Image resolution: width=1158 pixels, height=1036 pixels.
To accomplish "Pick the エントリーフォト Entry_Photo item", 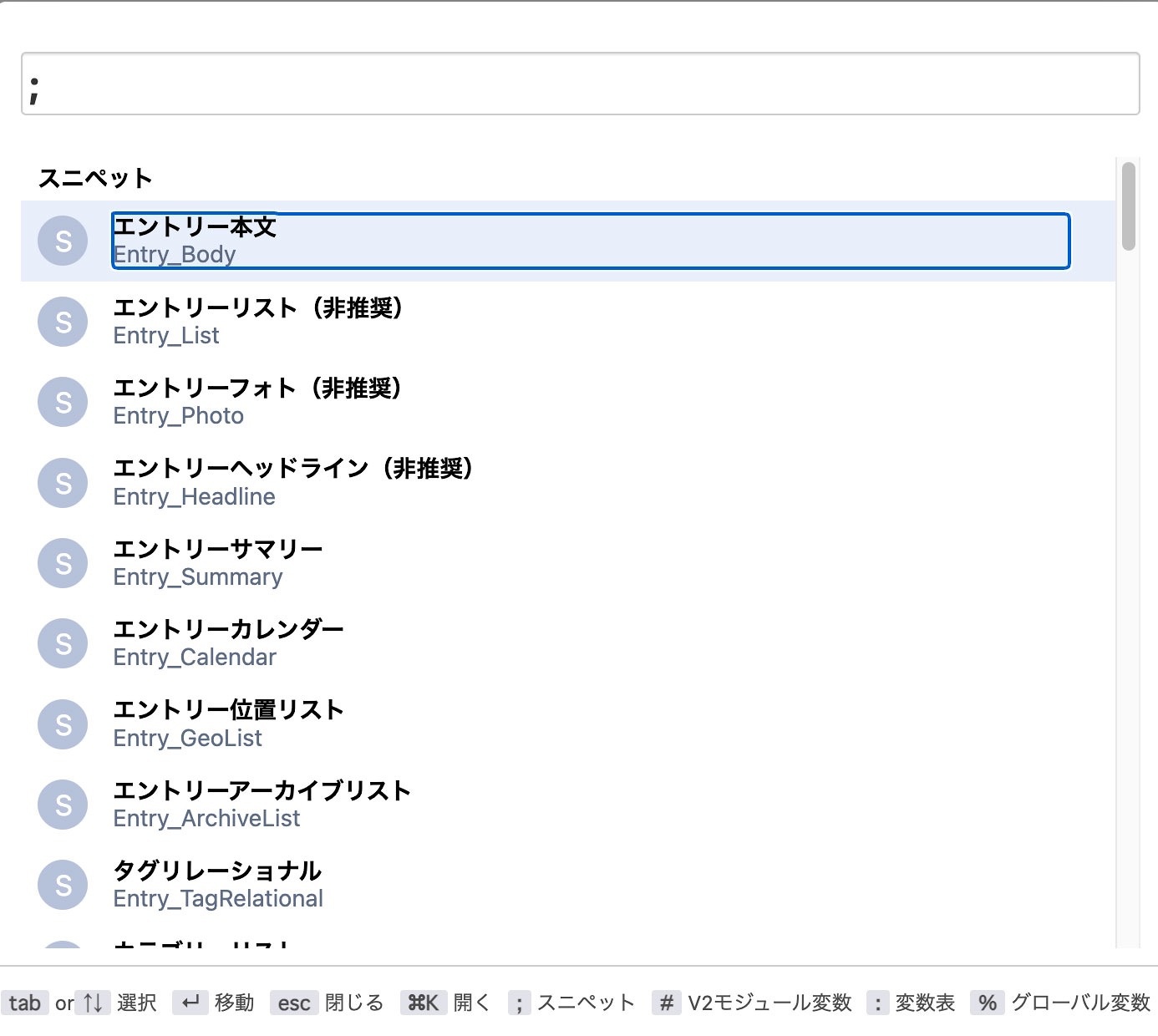I will tap(568, 402).
